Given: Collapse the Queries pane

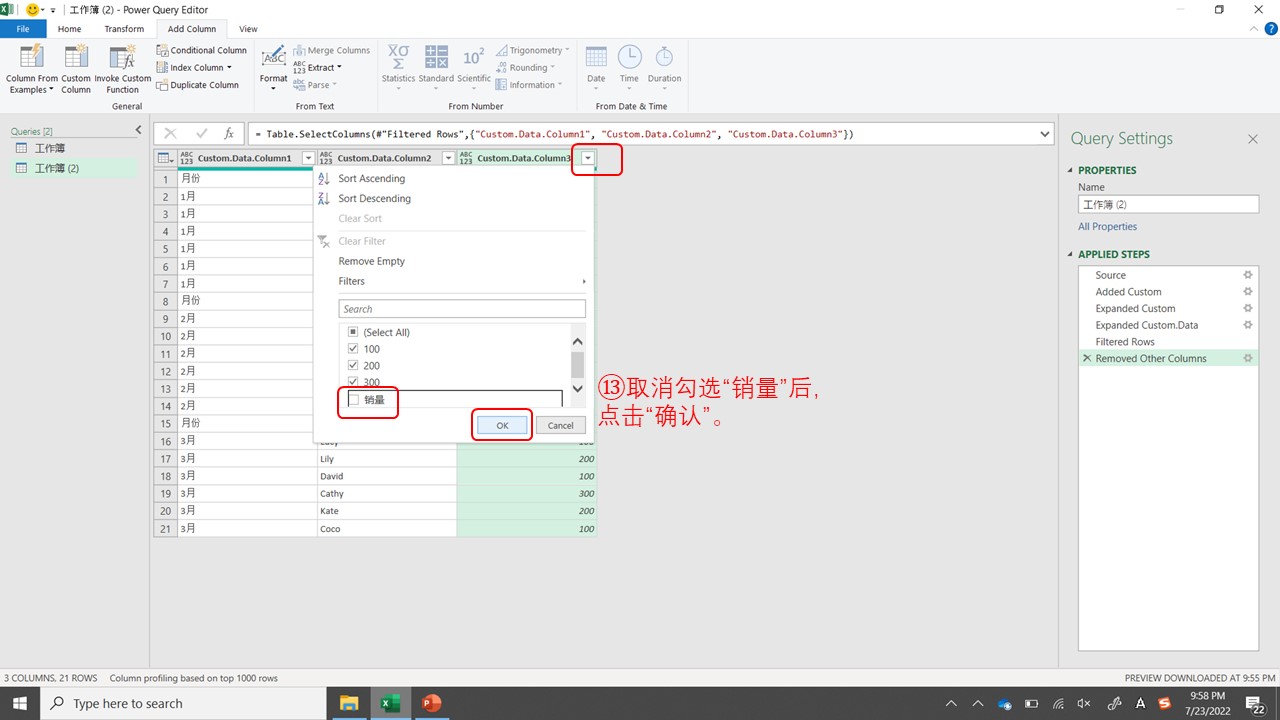Looking at the screenshot, I should 139,131.
